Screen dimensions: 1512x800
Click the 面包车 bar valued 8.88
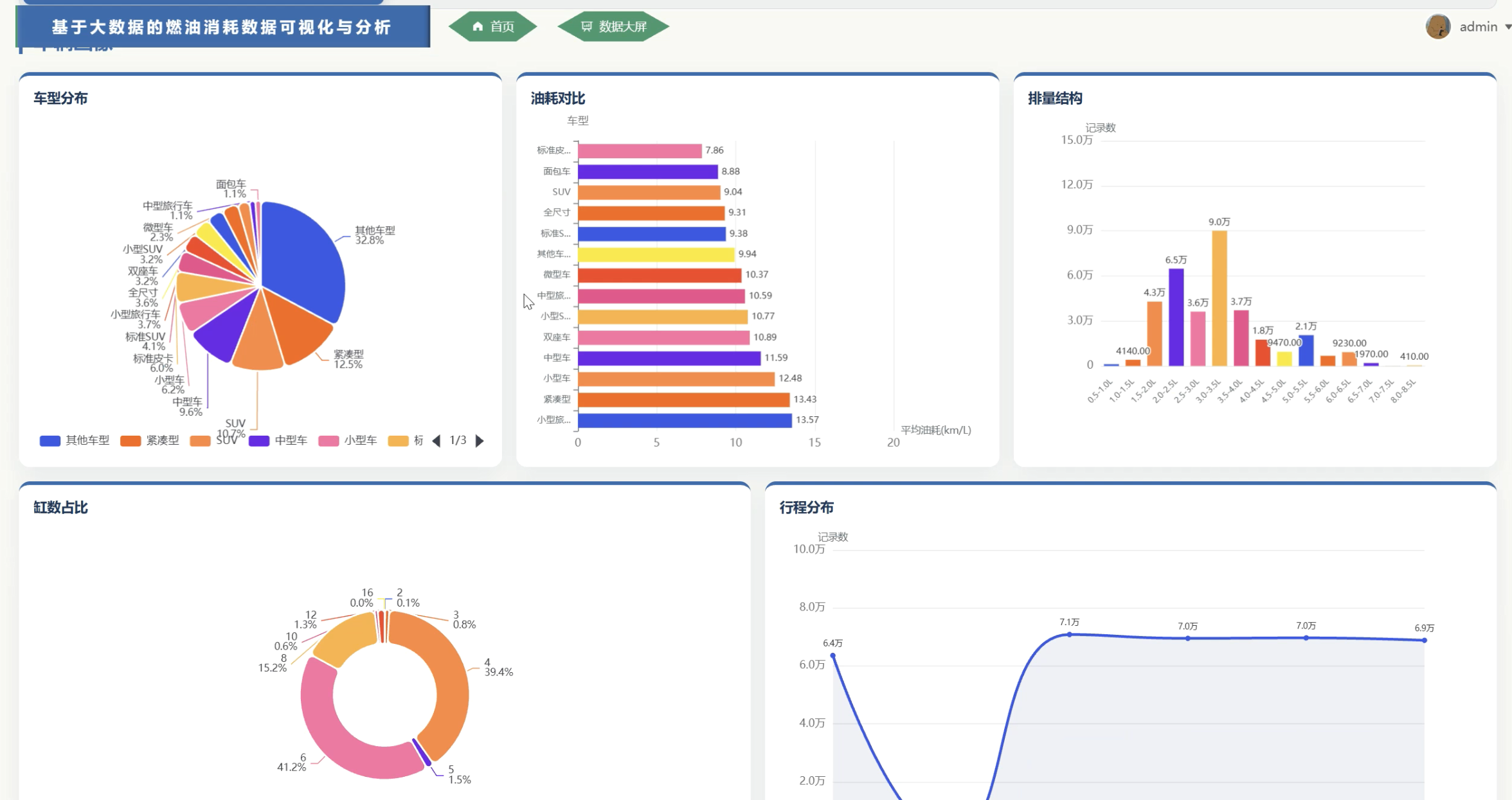(647, 172)
